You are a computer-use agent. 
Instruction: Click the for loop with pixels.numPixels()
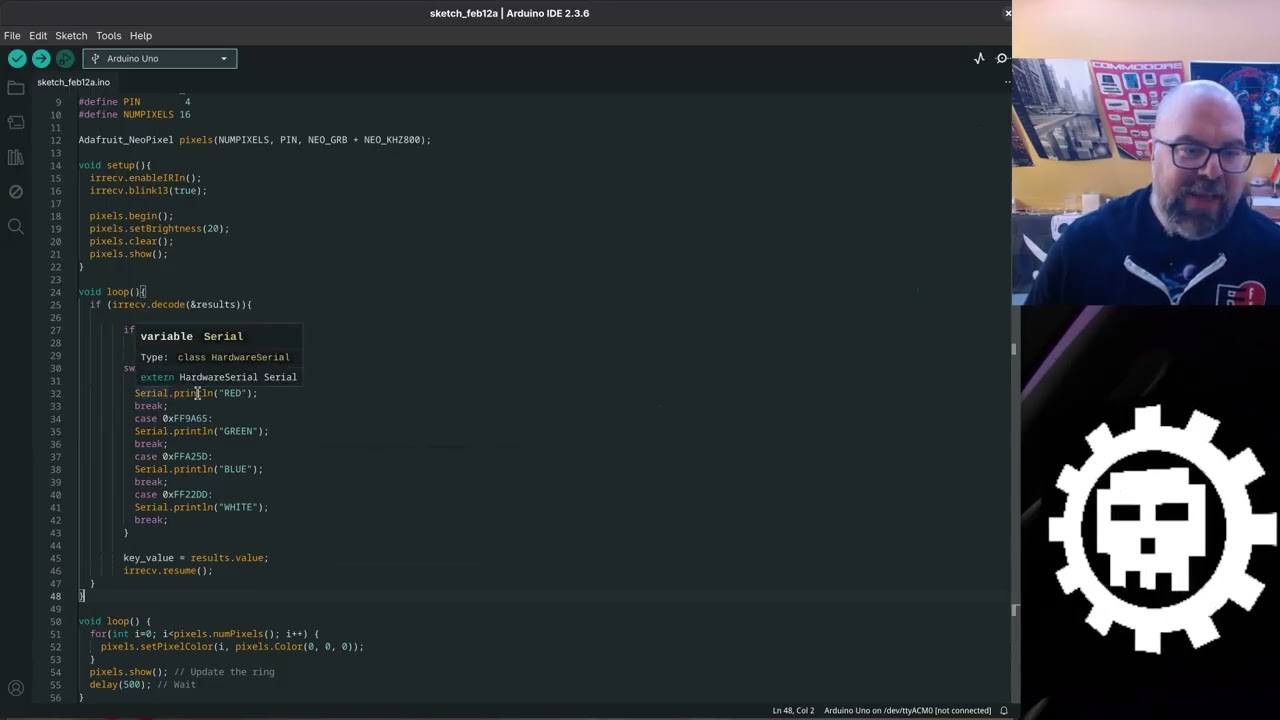click(204, 634)
